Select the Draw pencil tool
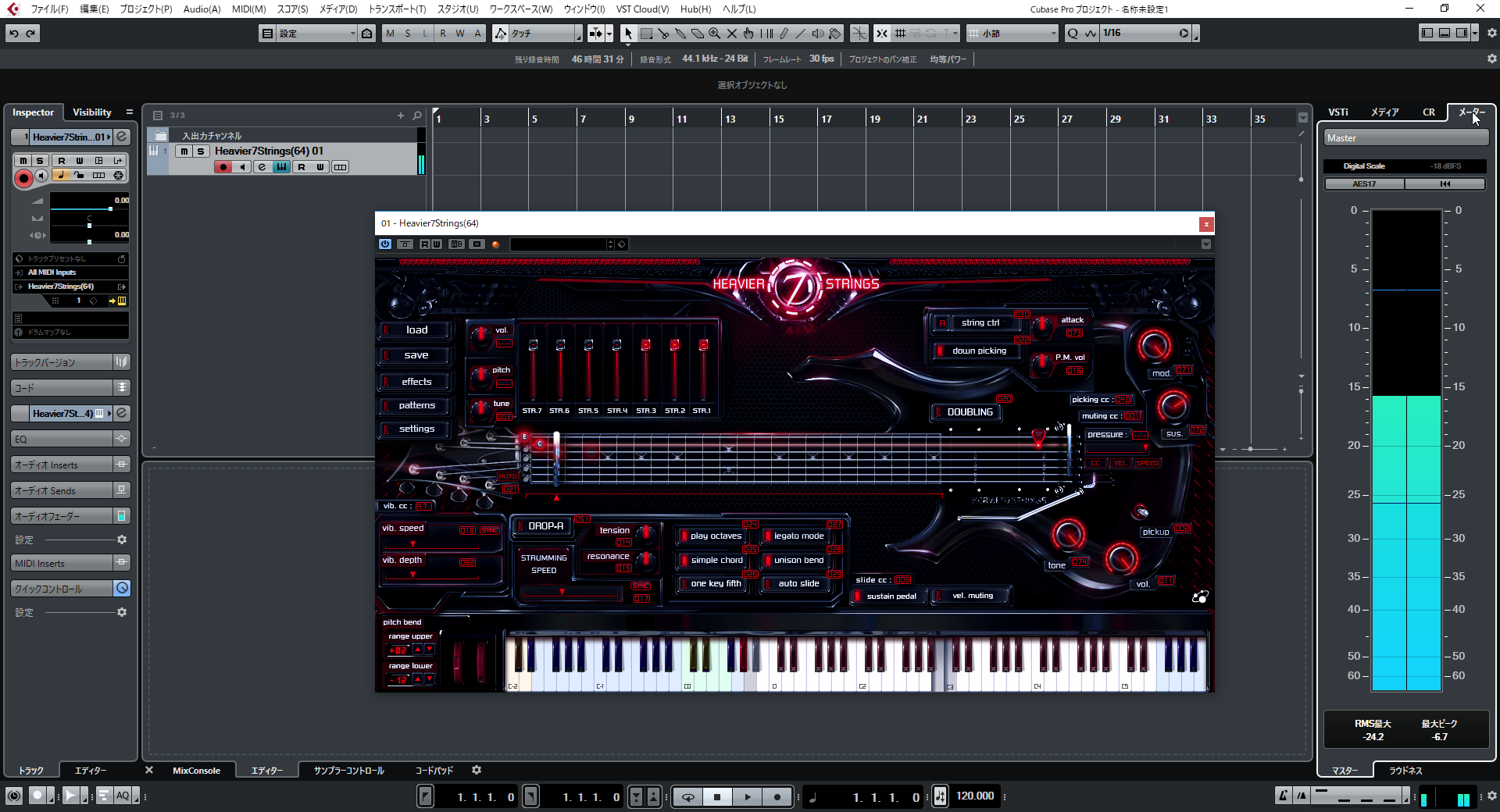Image resolution: width=1500 pixels, height=812 pixels. [784, 33]
